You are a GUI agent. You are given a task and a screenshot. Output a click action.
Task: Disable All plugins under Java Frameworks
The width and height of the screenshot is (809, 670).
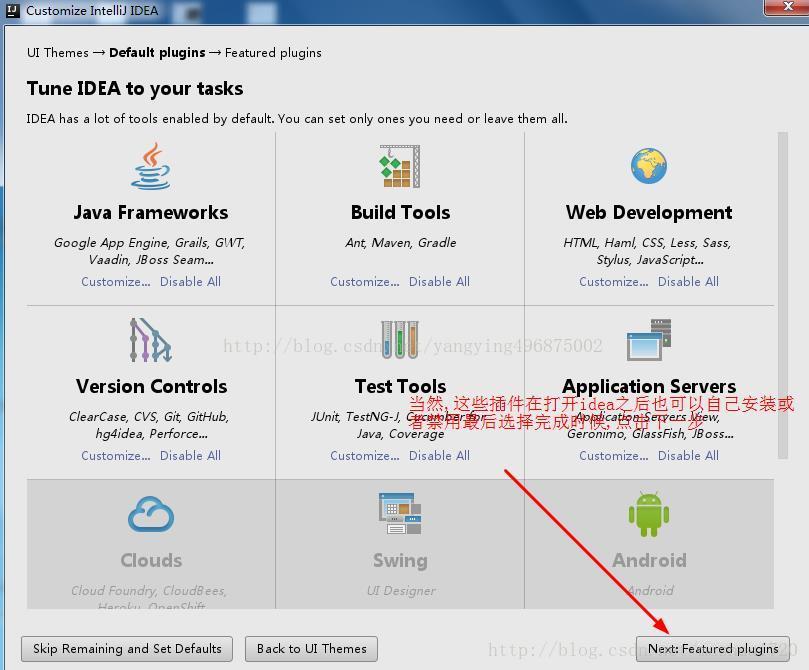190,281
